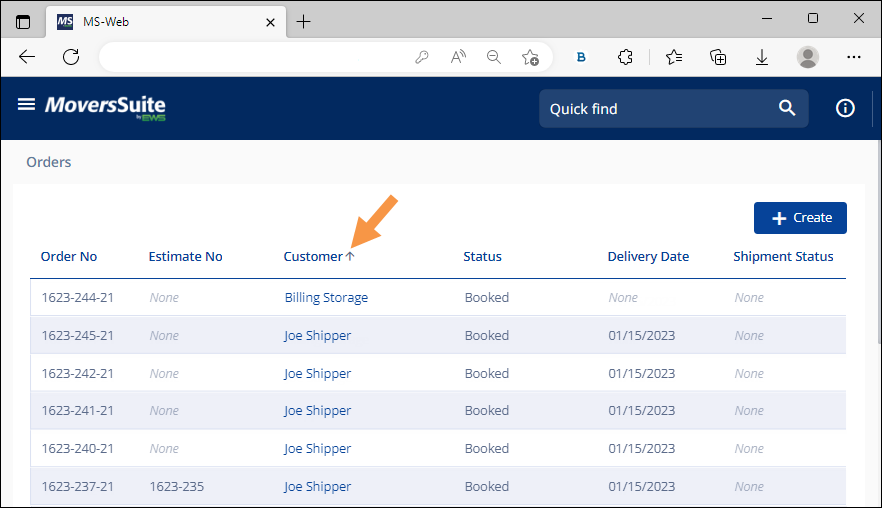Viewport: 882px width, 508px height.
Task: Select order number 1623-237-21
Action: pos(78,487)
